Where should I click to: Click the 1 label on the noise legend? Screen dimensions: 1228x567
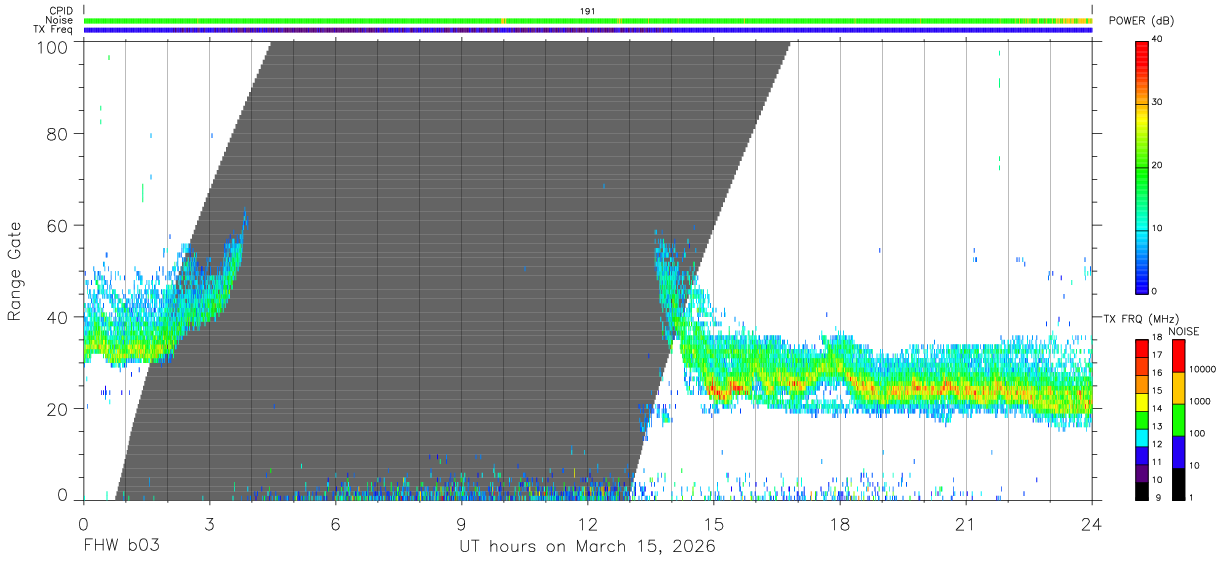[1191, 497]
